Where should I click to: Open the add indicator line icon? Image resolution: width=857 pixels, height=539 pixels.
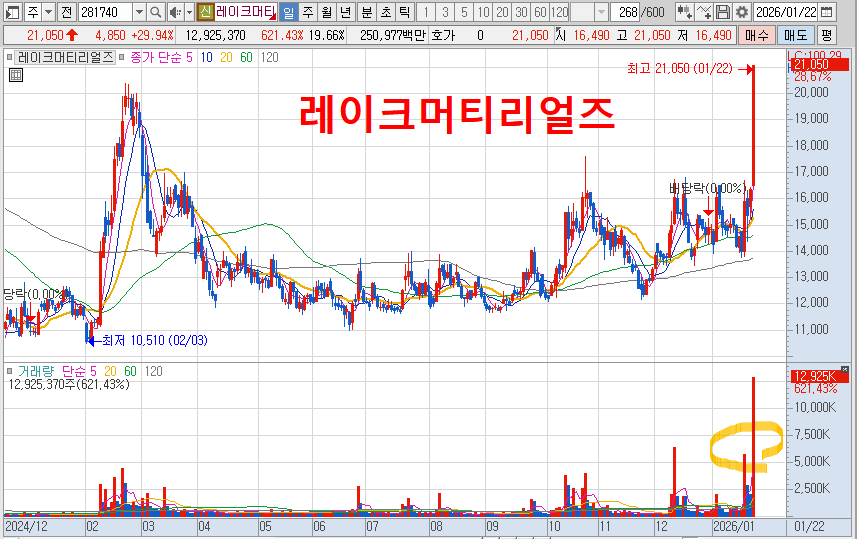coord(703,11)
